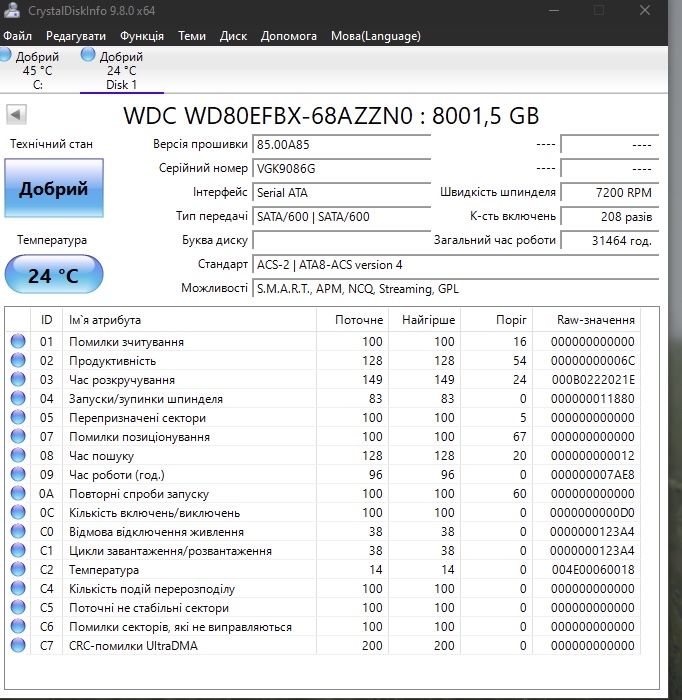The width and height of the screenshot is (682, 700).
Task: Click the Ім'я атрибута column header
Action: tap(189, 320)
